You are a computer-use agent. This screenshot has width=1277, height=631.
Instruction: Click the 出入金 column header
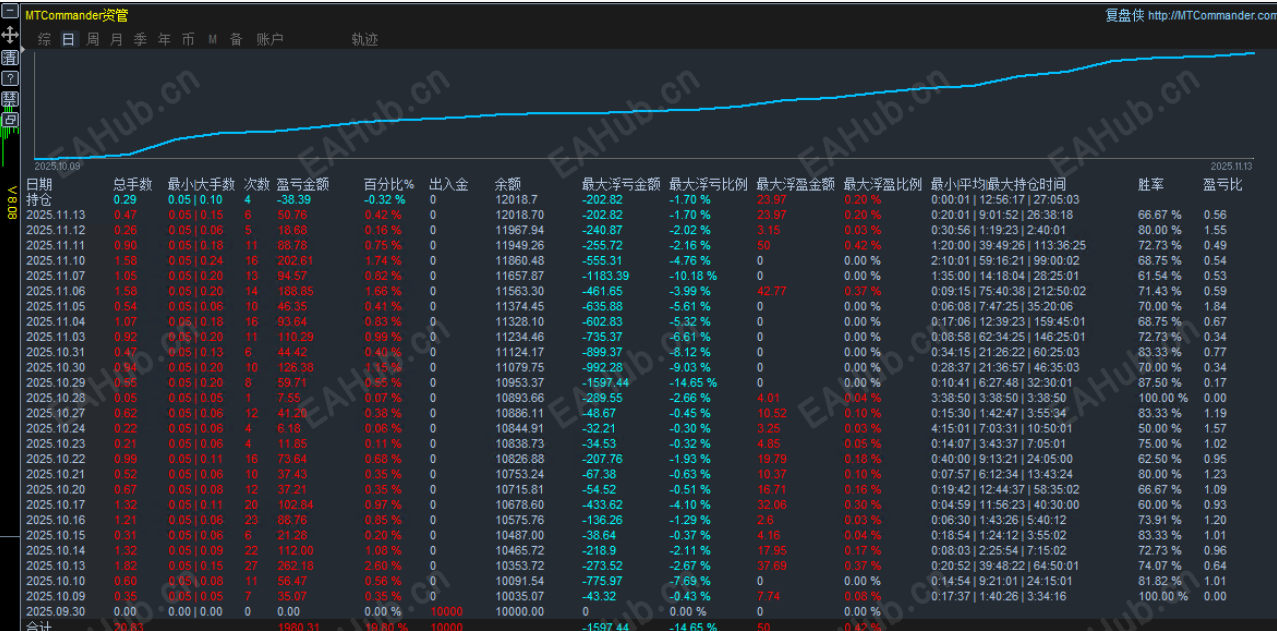448,184
